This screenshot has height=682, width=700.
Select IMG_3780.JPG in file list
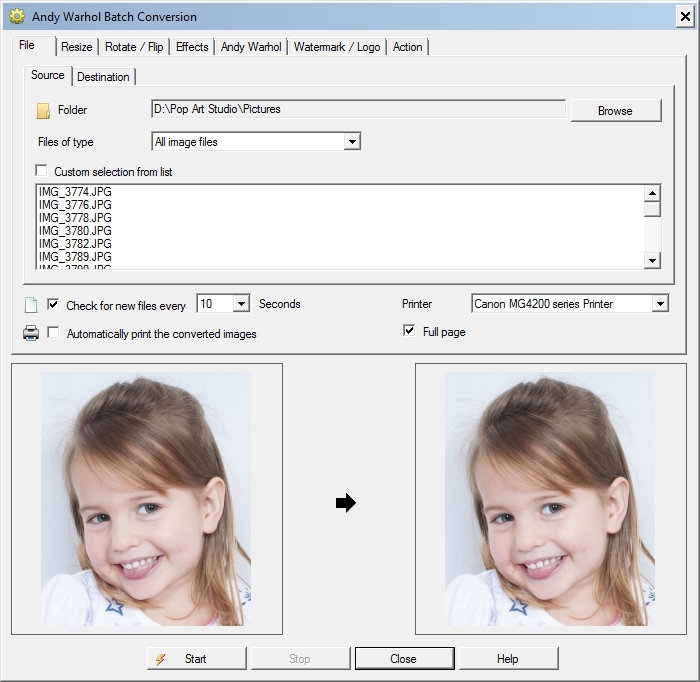tap(75, 231)
